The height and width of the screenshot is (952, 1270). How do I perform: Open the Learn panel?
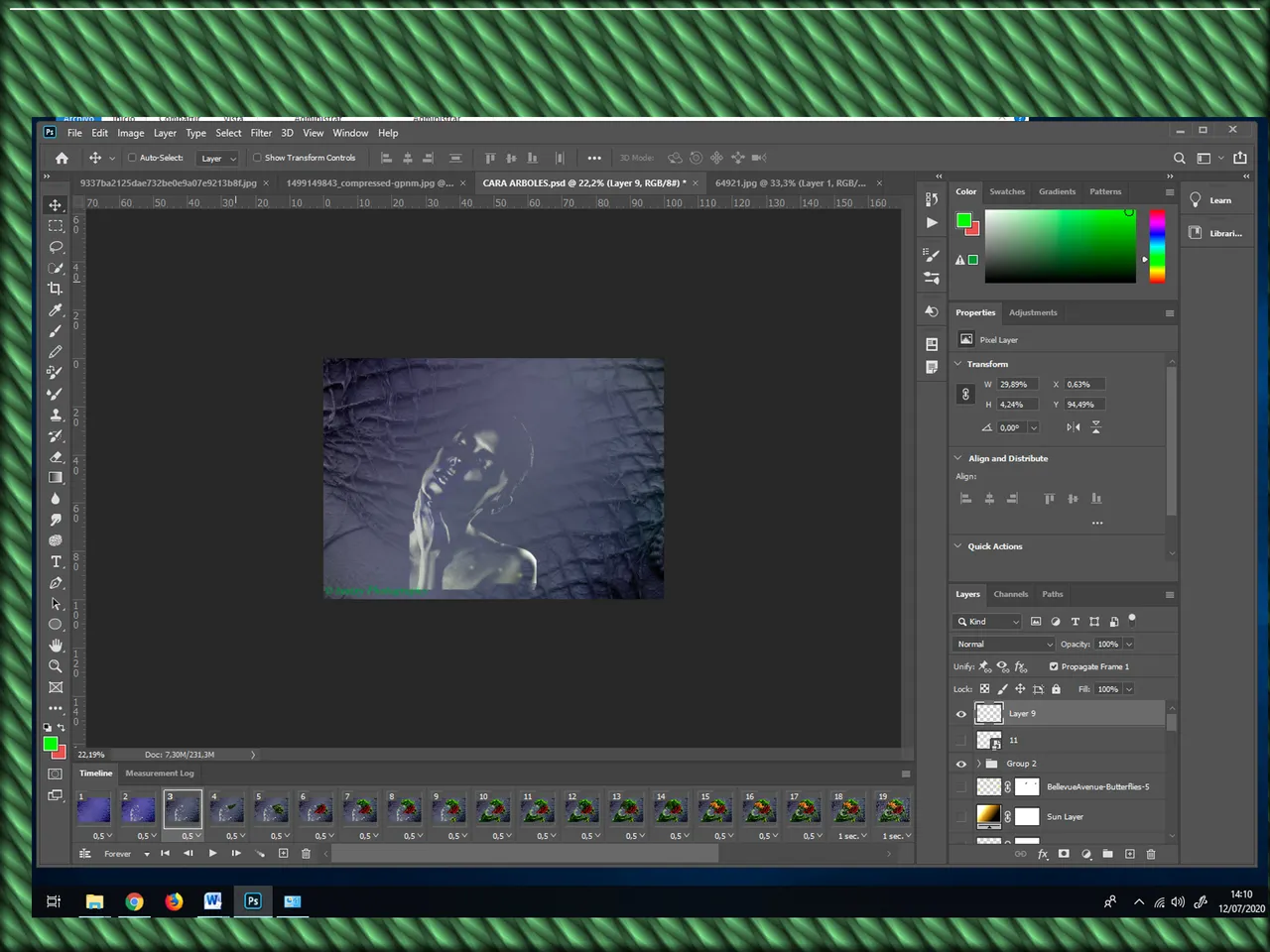[x=1211, y=200]
